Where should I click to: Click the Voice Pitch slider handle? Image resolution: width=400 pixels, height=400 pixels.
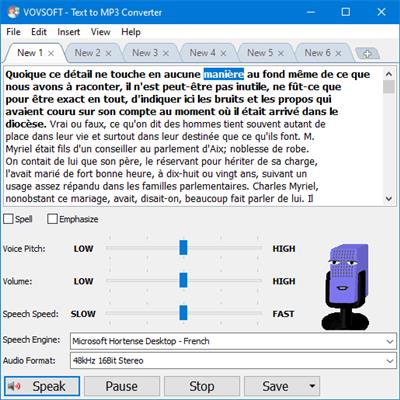pos(183,247)
